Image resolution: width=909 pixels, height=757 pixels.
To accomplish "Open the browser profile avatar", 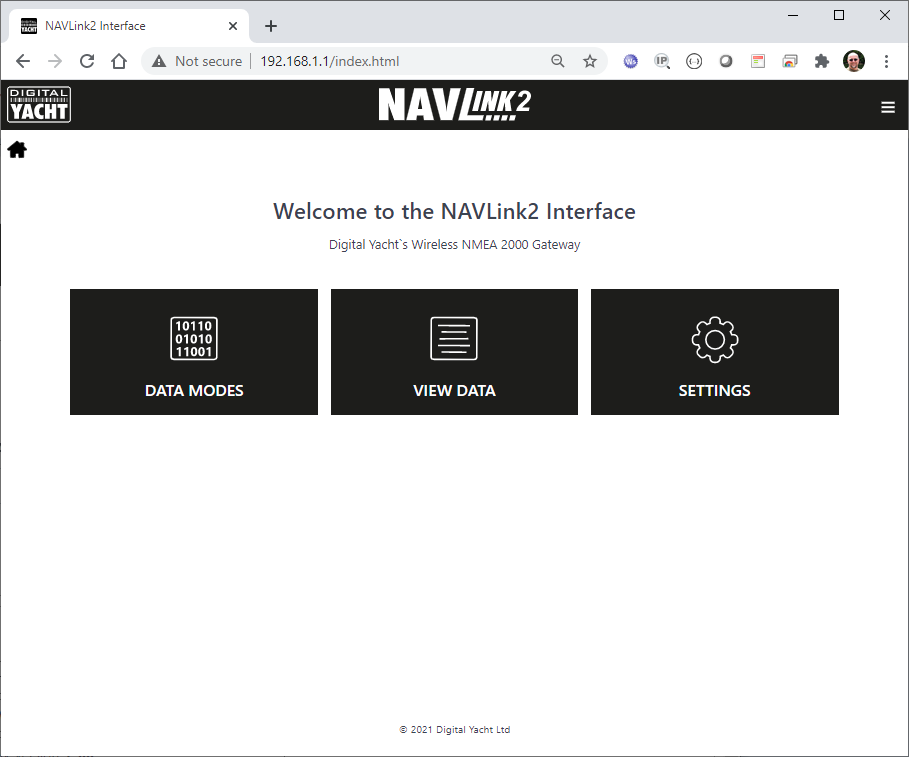I will pos(853,61).
